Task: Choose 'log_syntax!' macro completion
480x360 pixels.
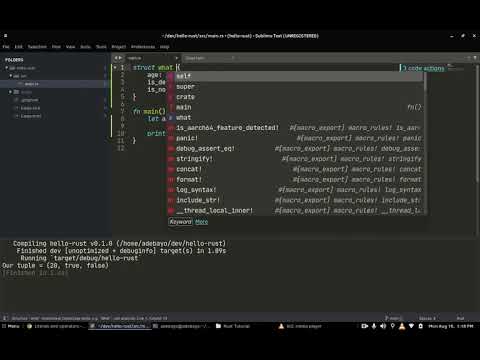Action: (296, 190)
